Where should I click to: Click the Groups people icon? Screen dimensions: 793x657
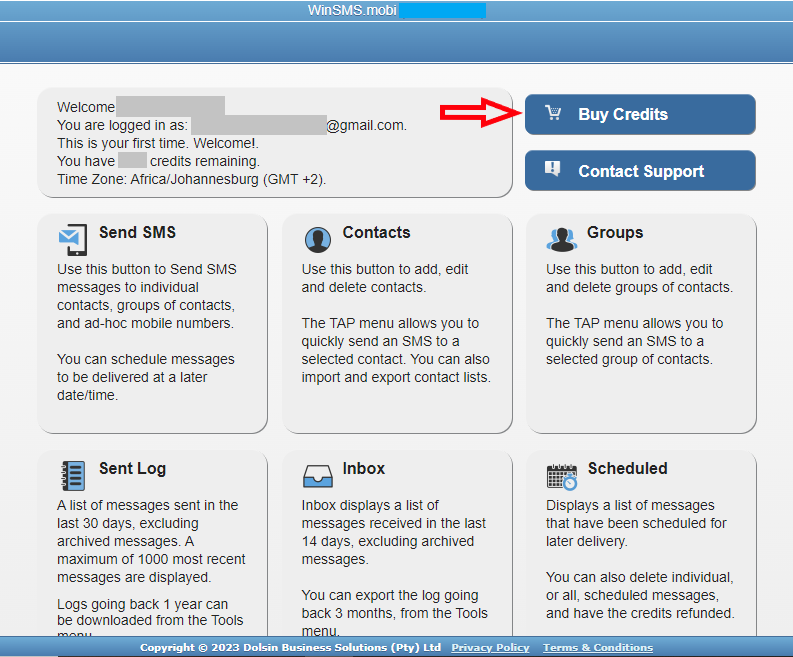[x=561, y=239]
